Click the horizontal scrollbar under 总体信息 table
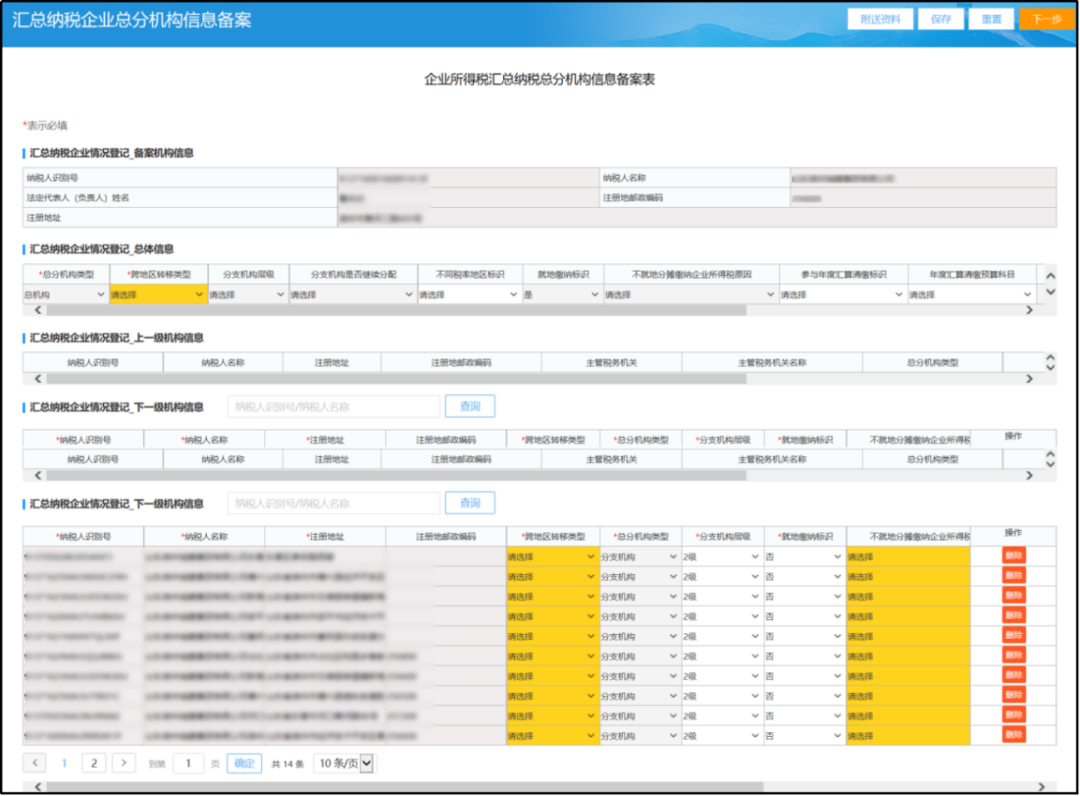Image resolution: width=1080 pixels, height=796 pixels. 396,311
